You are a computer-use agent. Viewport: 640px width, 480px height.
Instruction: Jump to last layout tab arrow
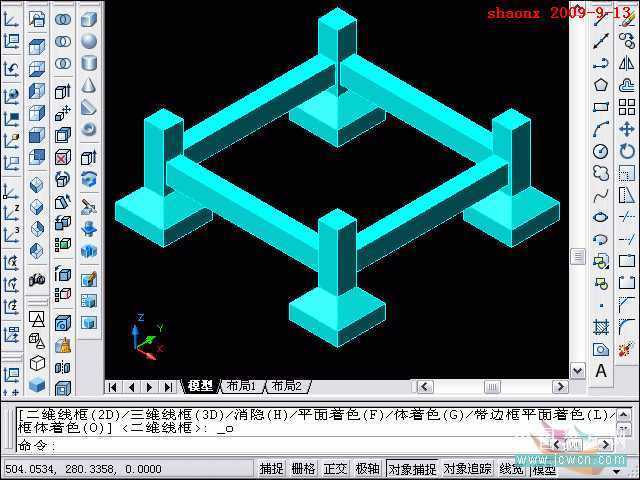pos(168,387)
